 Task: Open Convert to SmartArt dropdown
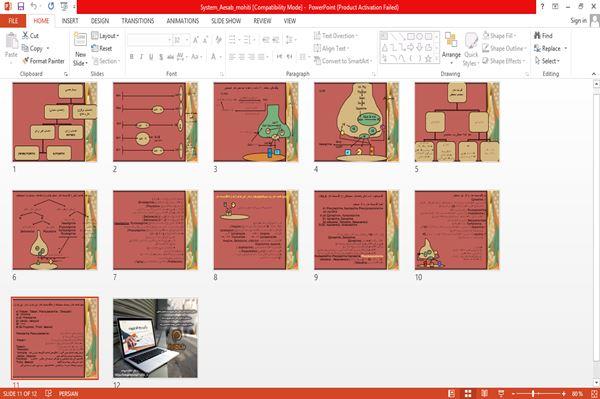point(343,61)
